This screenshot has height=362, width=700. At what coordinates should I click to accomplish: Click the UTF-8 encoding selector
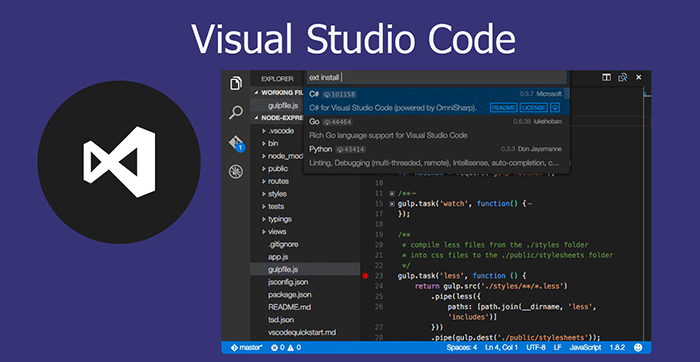[x=536, y=347]
